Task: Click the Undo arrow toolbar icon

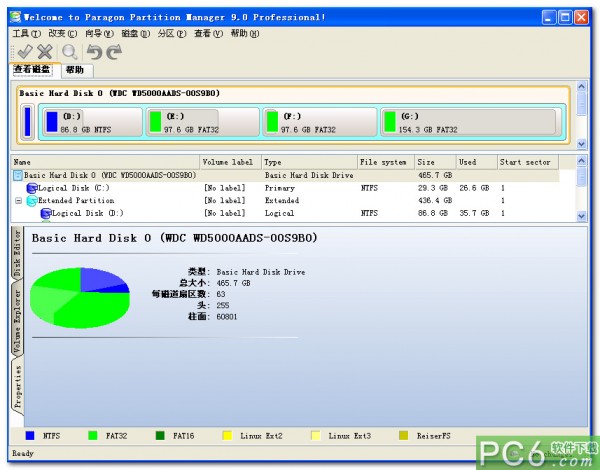Action: click(x=94, y=52)
